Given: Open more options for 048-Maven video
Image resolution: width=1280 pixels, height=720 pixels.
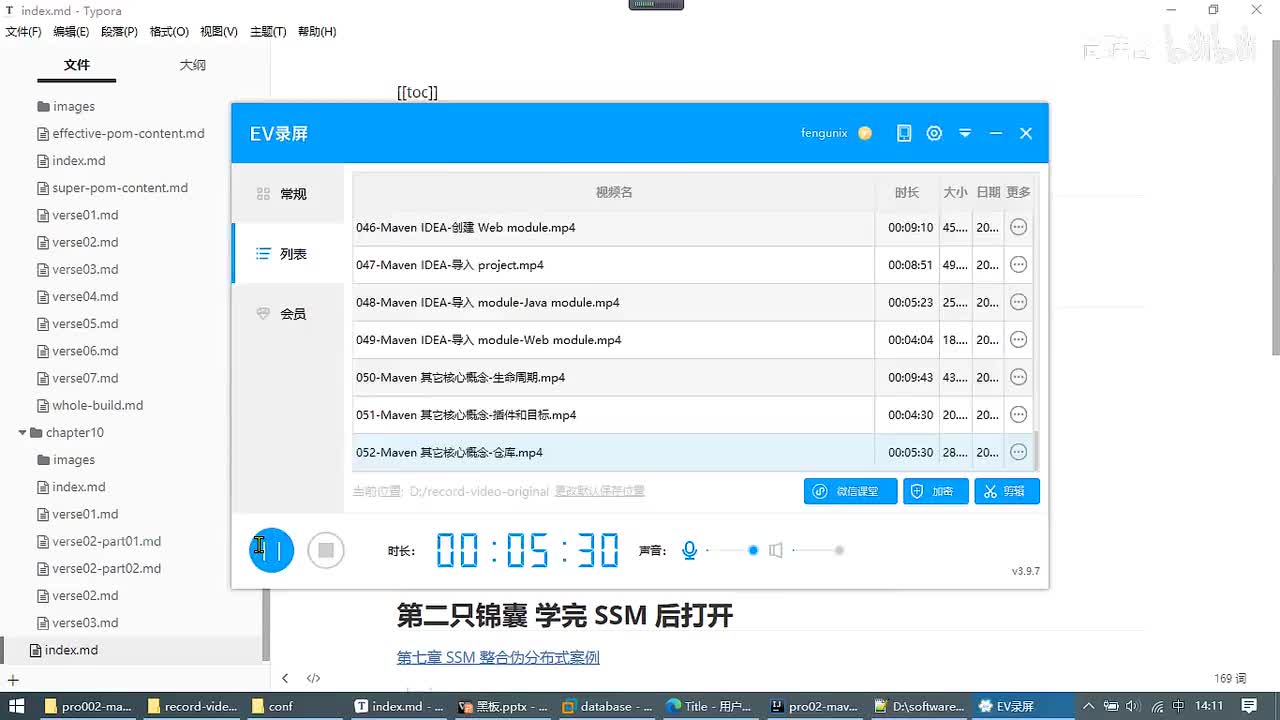Looking at the screenshot, I should (x=1018, y=302).
